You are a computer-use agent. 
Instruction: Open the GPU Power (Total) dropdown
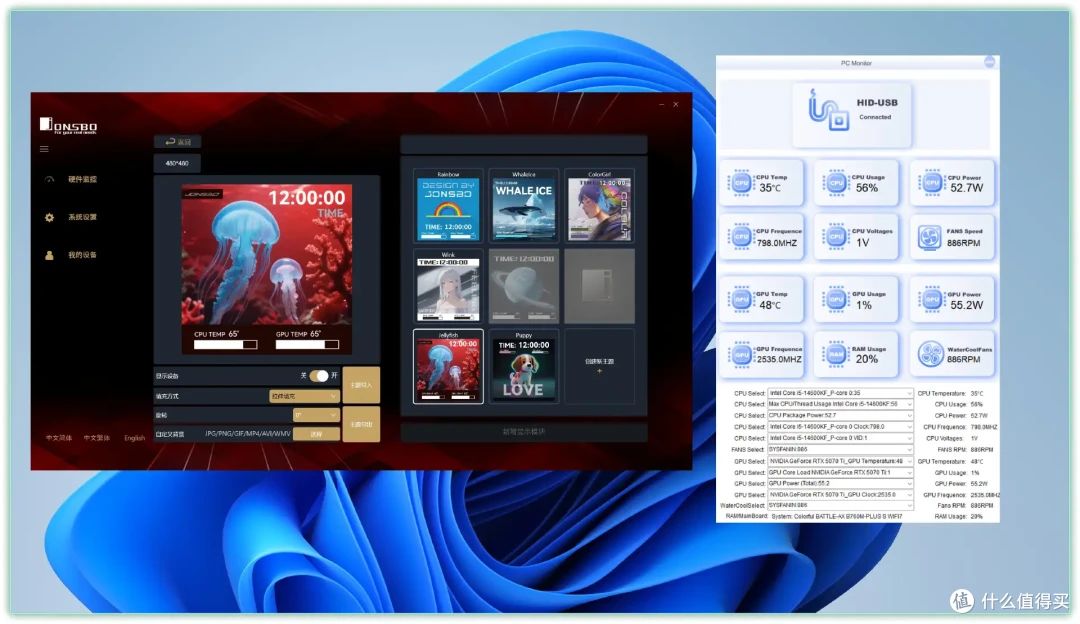(x=840, y=483)
